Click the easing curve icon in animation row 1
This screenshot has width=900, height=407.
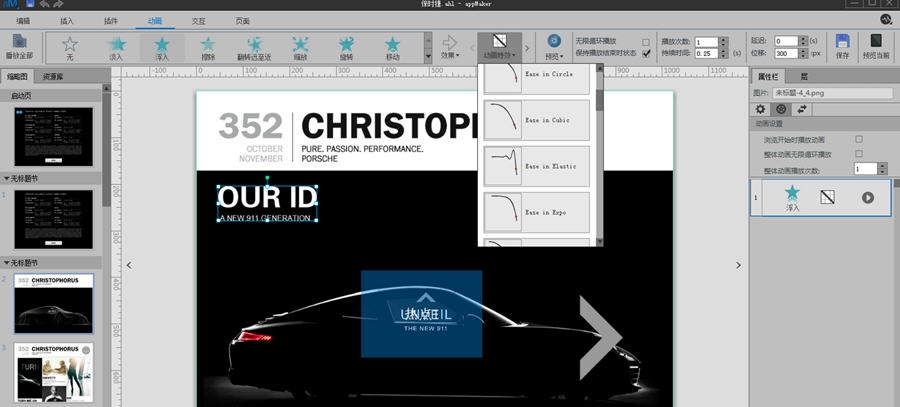click(827, 197)
